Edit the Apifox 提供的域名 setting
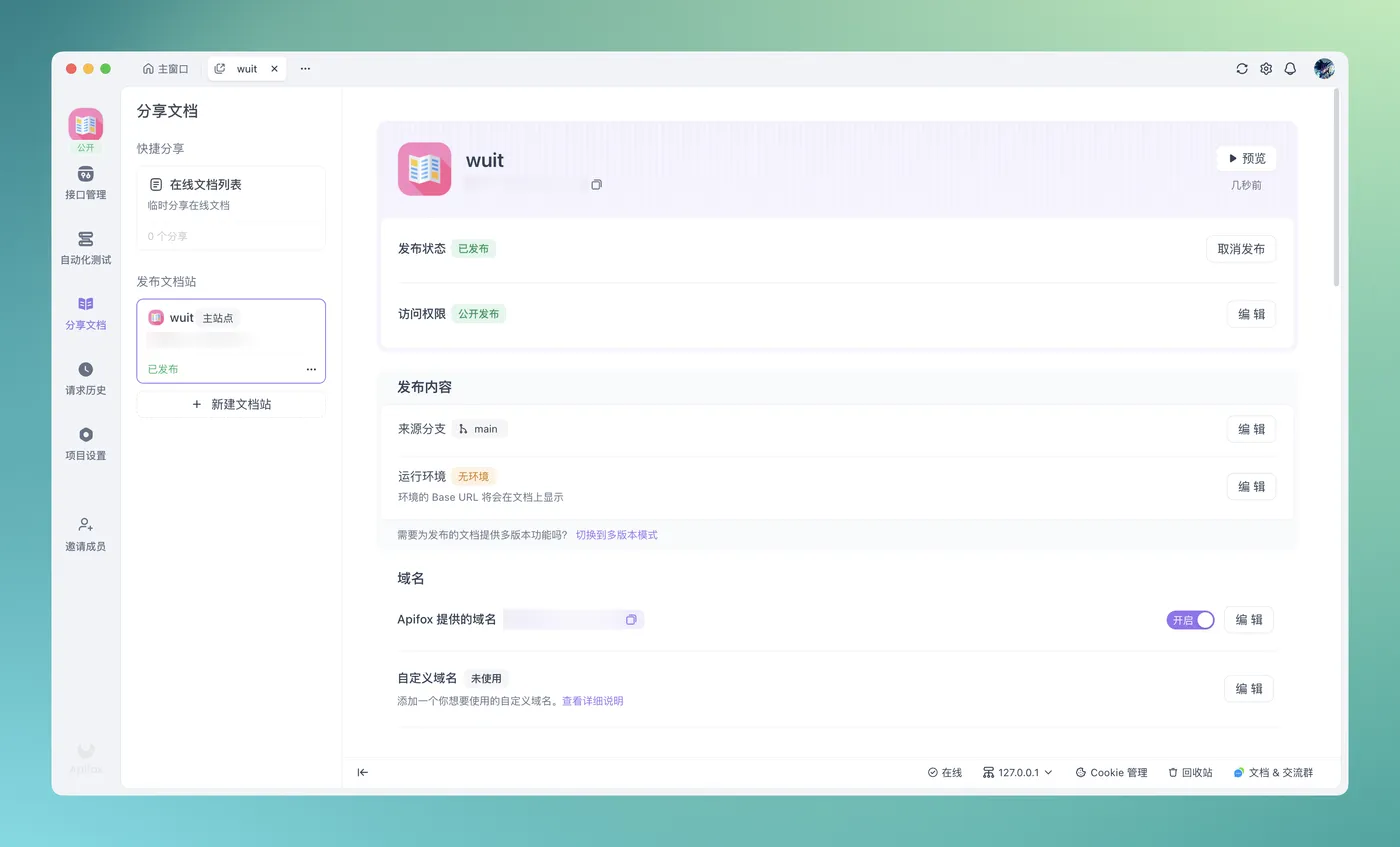 (x=1248, y=620)
